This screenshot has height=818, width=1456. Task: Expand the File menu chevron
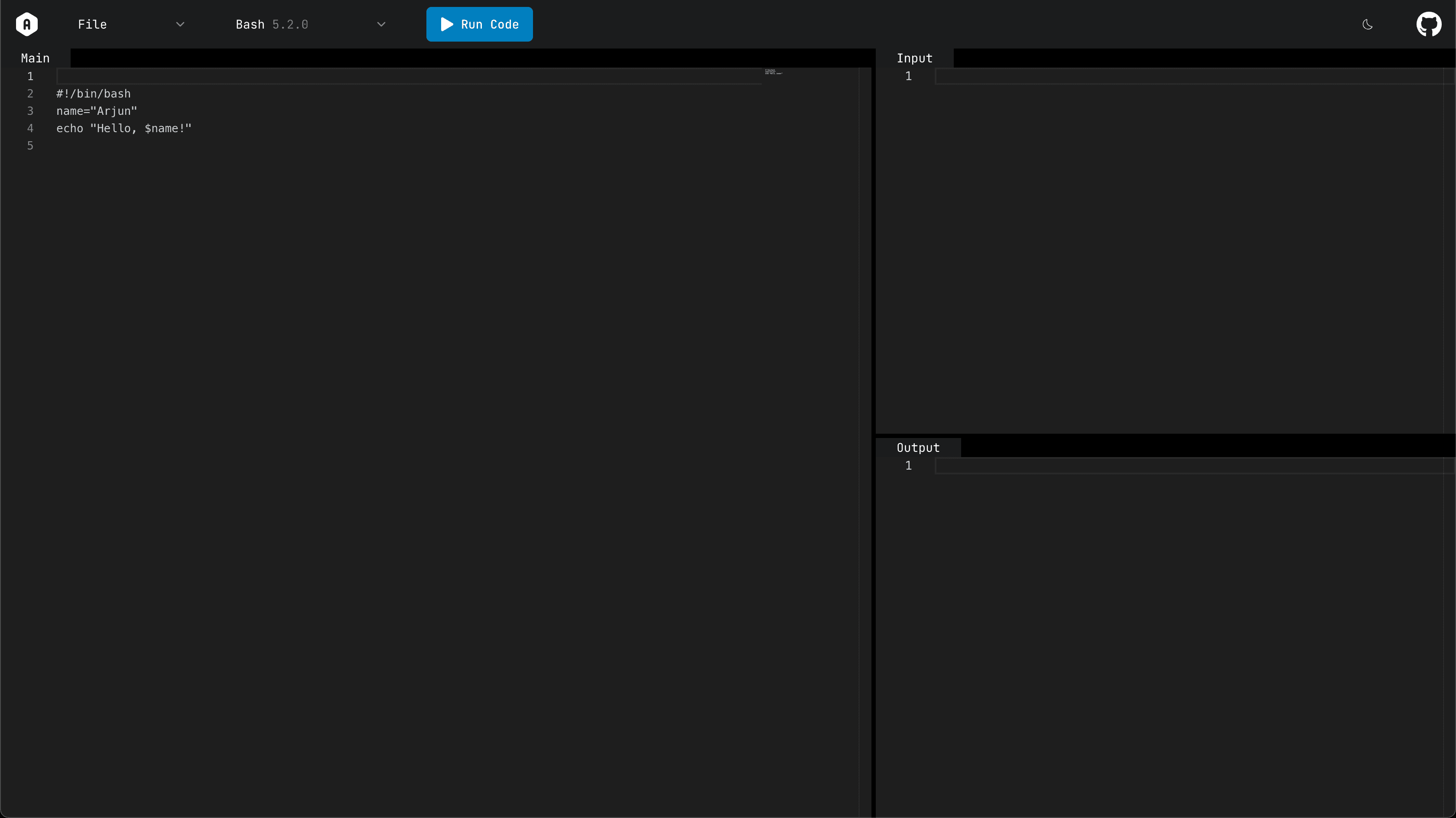click(180, 24)
